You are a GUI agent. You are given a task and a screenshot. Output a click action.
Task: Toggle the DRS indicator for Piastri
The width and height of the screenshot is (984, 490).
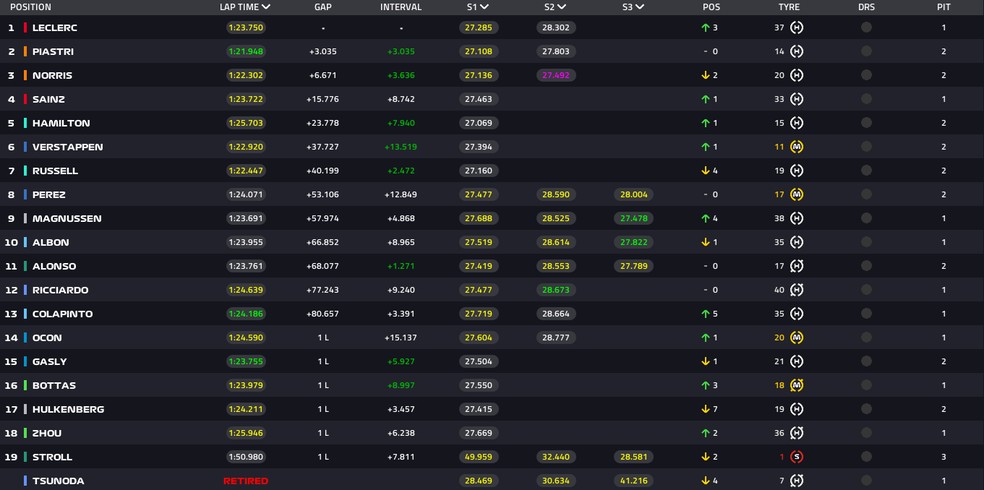click(x=866, y=51)
